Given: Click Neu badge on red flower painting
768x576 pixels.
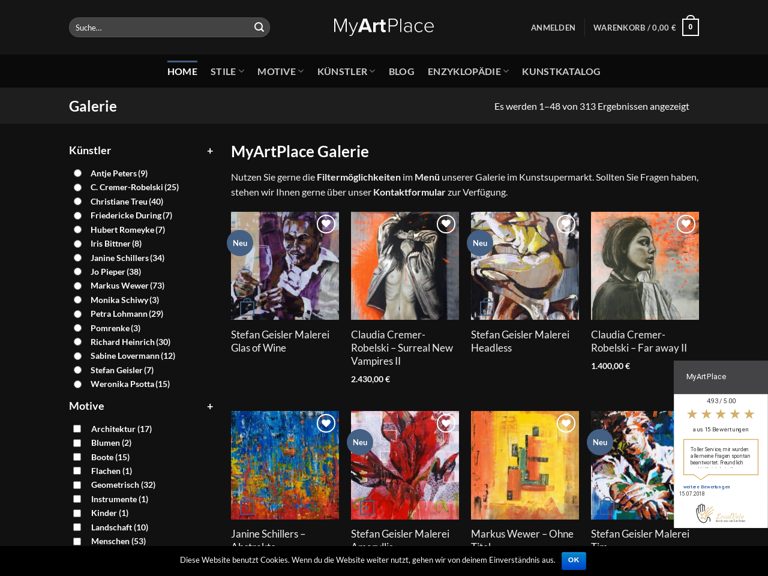Looking at the screenshot, I should 360,442.
